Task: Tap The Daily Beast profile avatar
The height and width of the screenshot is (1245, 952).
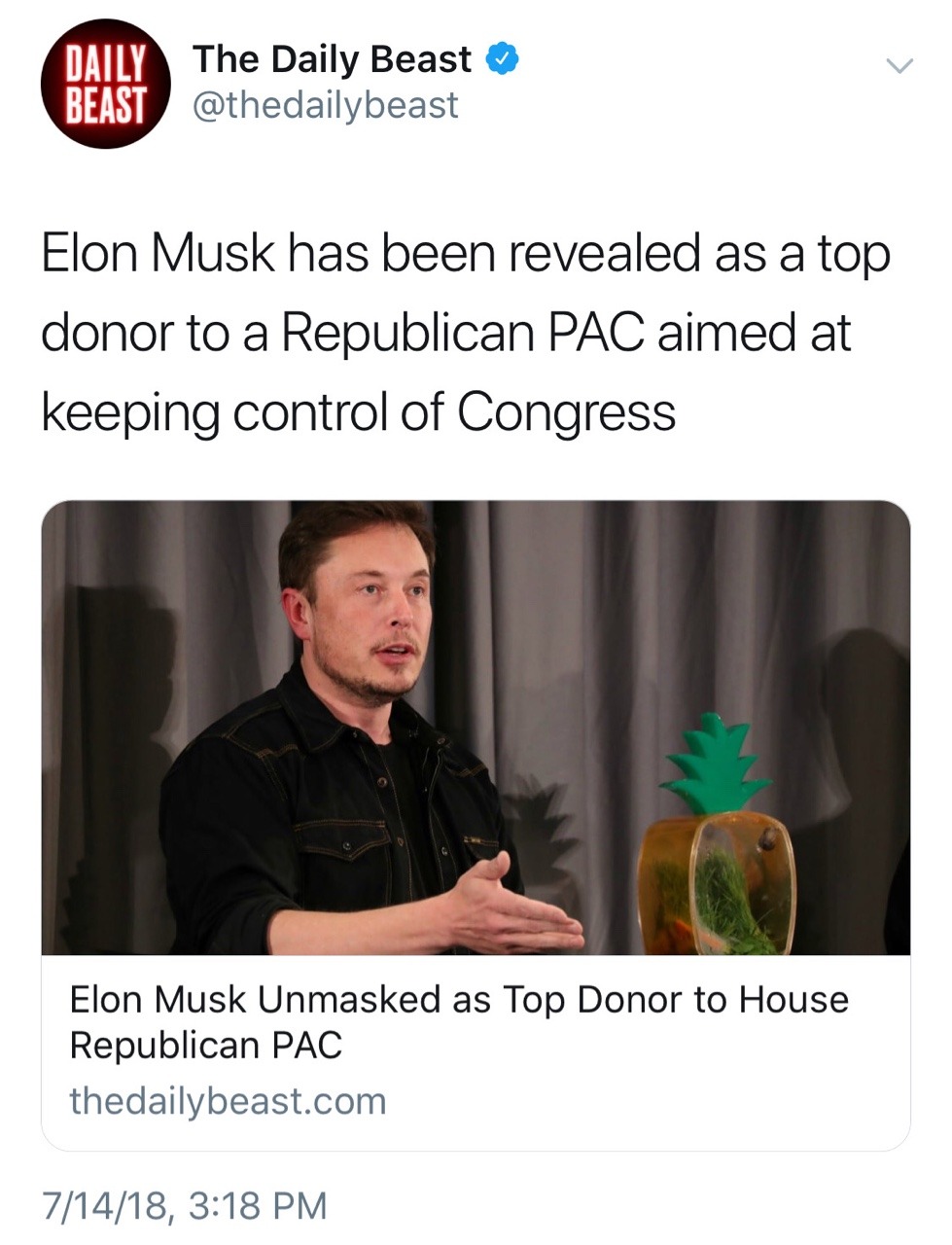Action: 105,84
